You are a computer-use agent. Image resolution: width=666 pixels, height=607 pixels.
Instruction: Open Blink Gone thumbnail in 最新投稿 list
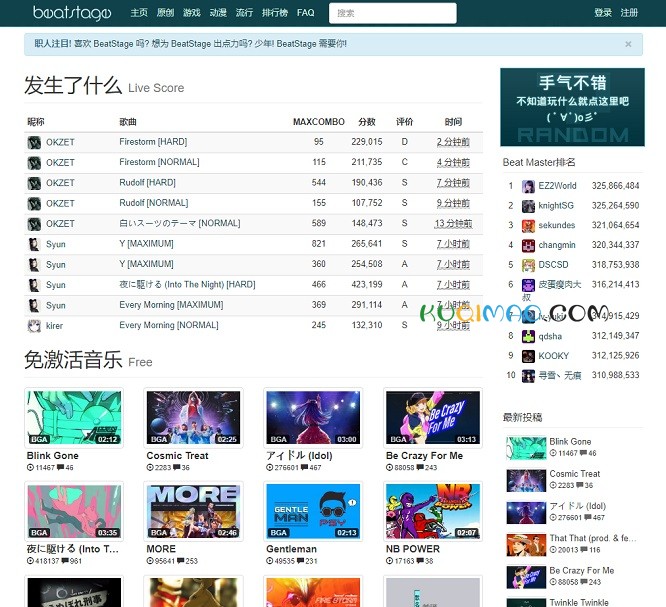pos(526,448)
